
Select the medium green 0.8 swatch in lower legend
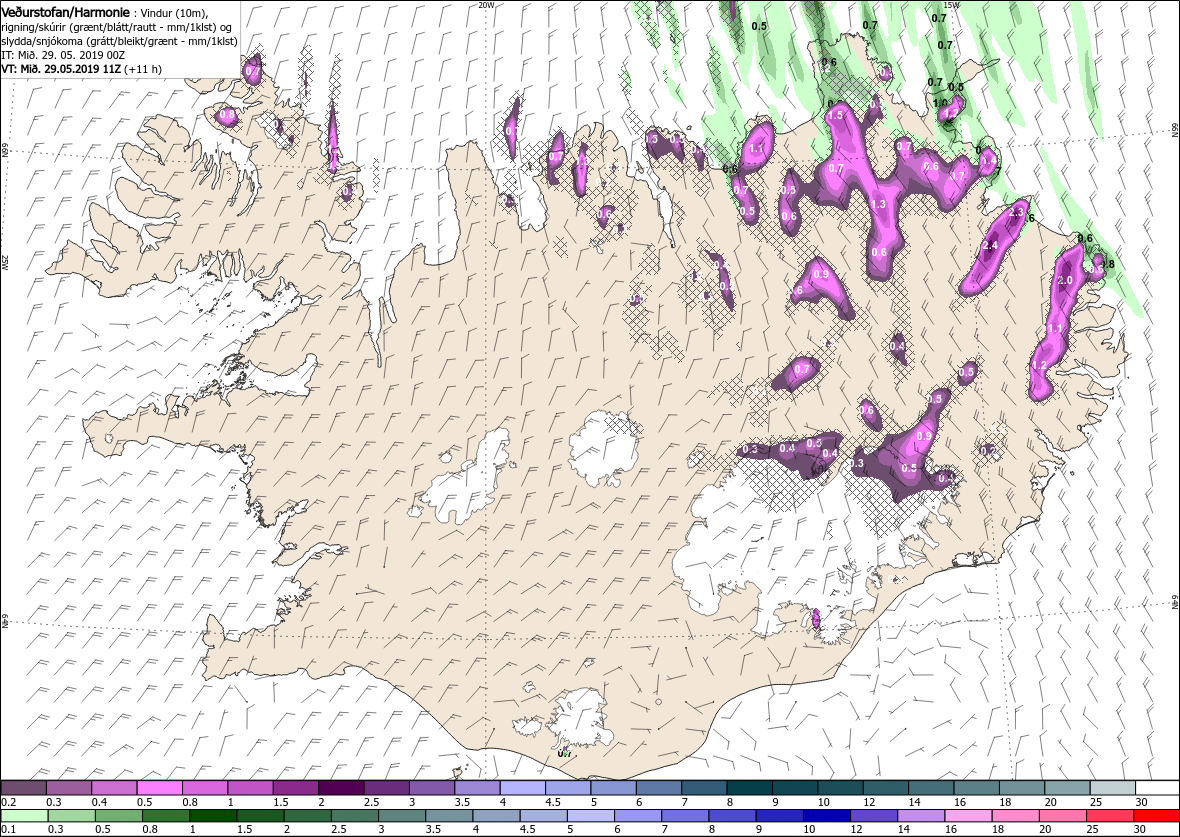click(x=166, y=817)
